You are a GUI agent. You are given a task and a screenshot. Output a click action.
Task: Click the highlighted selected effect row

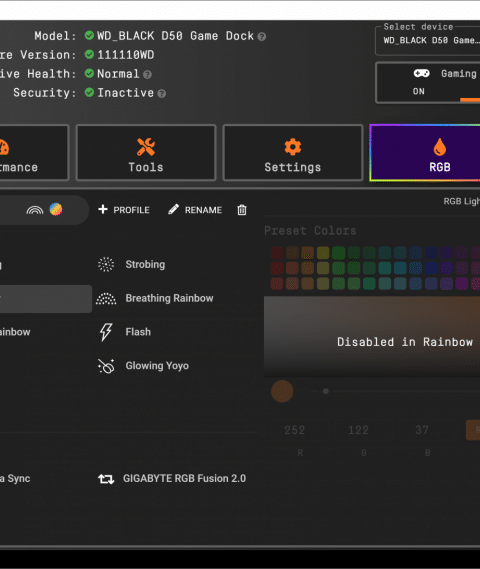(x=46, y=299)
